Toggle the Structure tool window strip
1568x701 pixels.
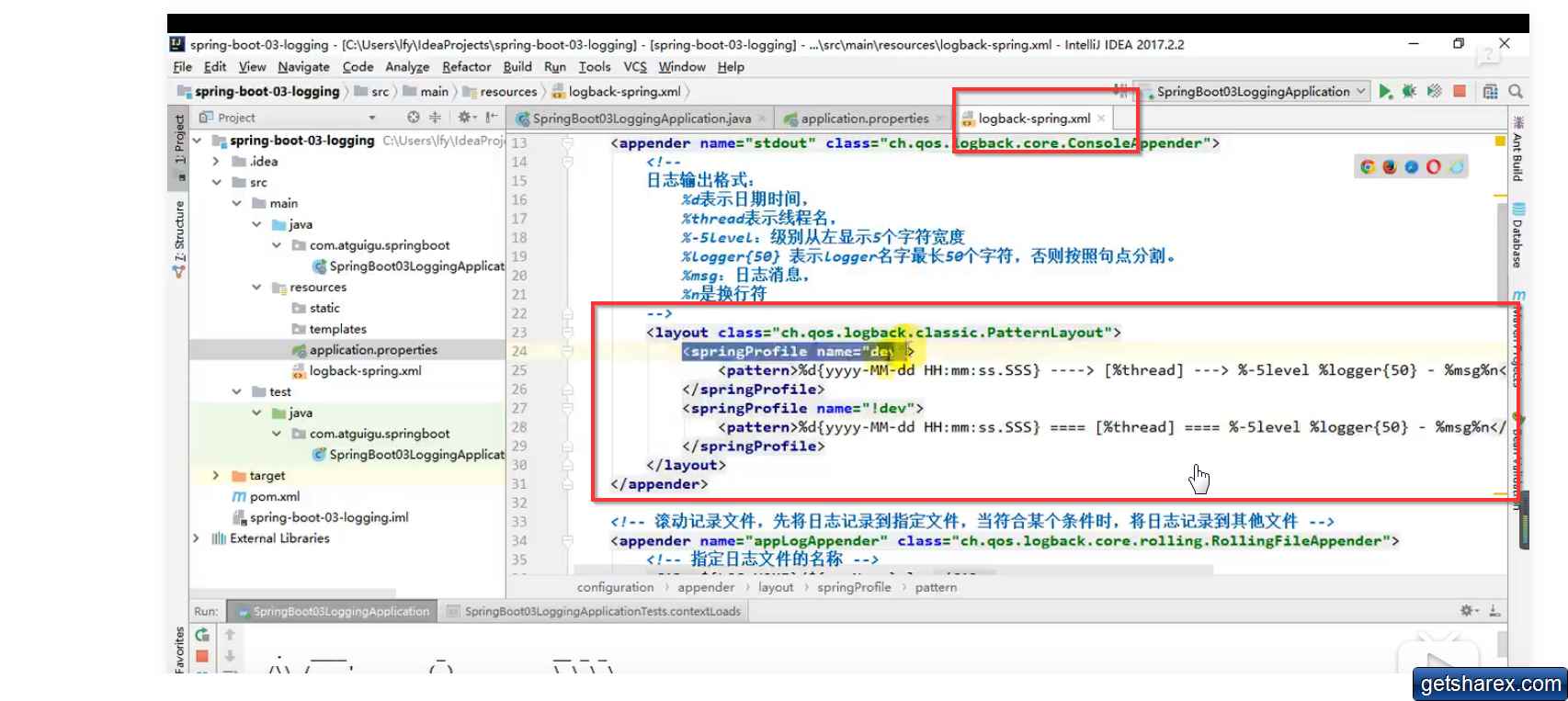pos(179,239)
